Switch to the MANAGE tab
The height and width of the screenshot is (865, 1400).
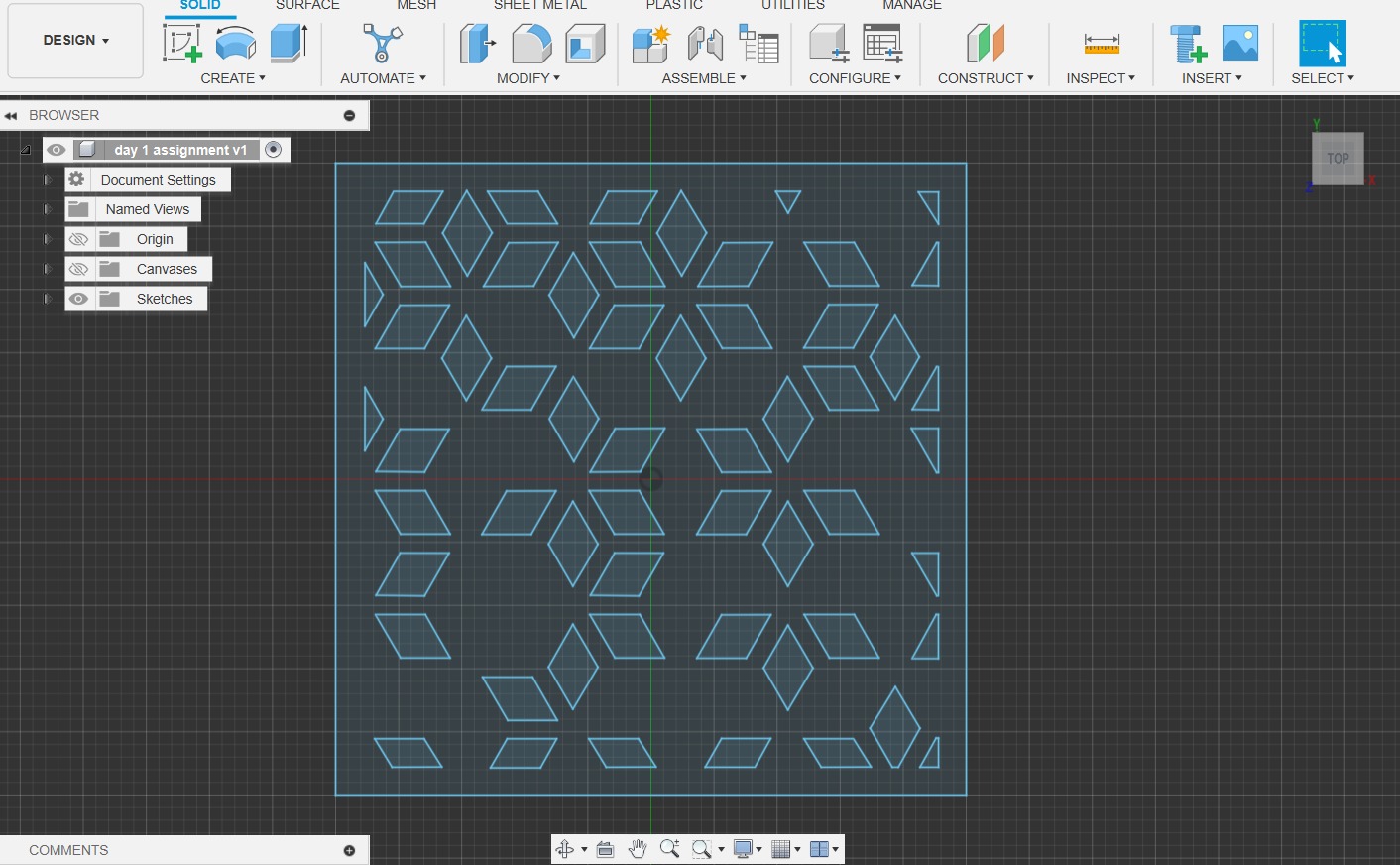(x=912, y=5)
